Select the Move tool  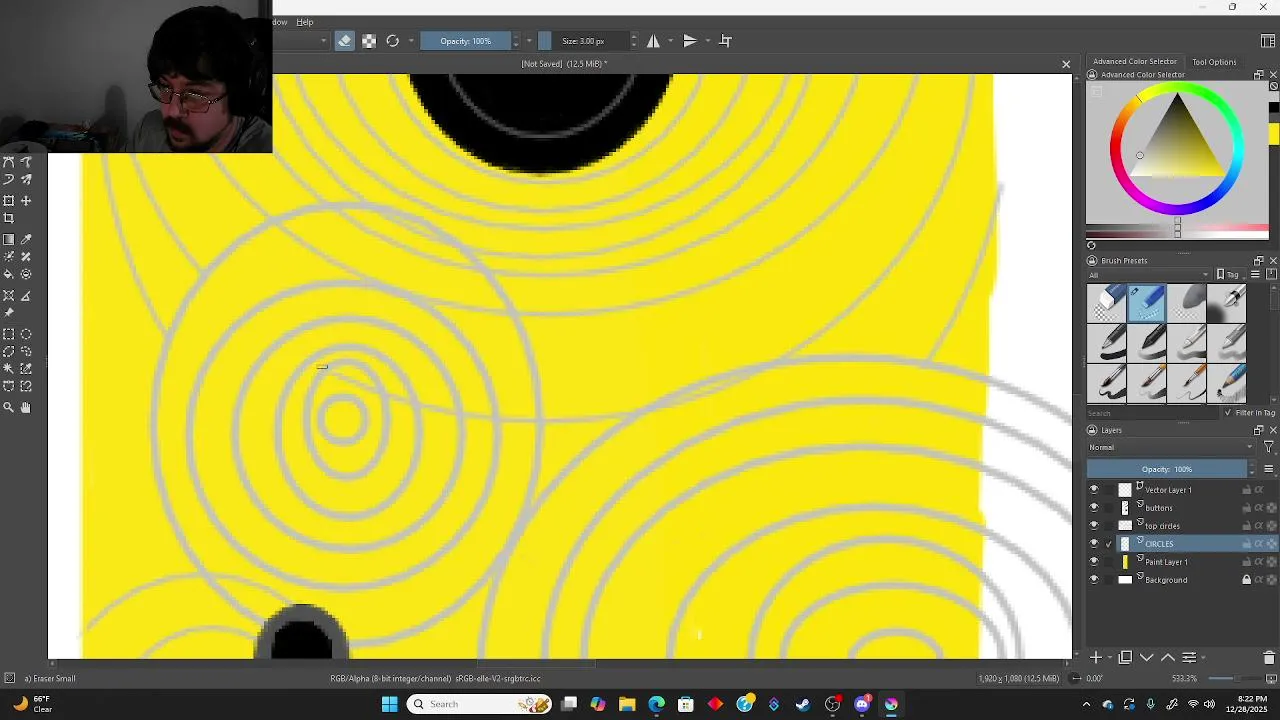[26, 201]
